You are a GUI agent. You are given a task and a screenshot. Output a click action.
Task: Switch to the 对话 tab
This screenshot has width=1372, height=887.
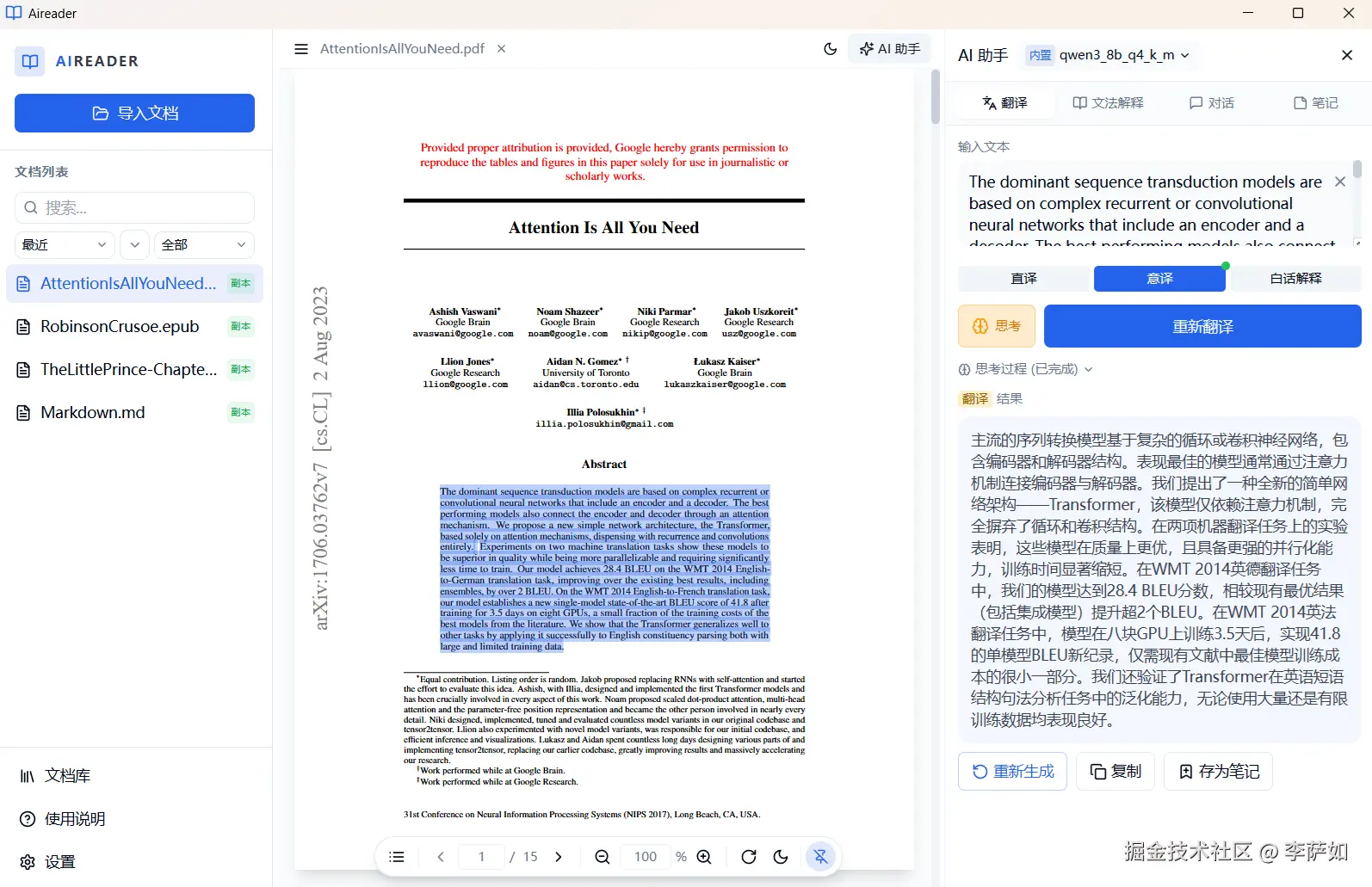coord(1212,102)
